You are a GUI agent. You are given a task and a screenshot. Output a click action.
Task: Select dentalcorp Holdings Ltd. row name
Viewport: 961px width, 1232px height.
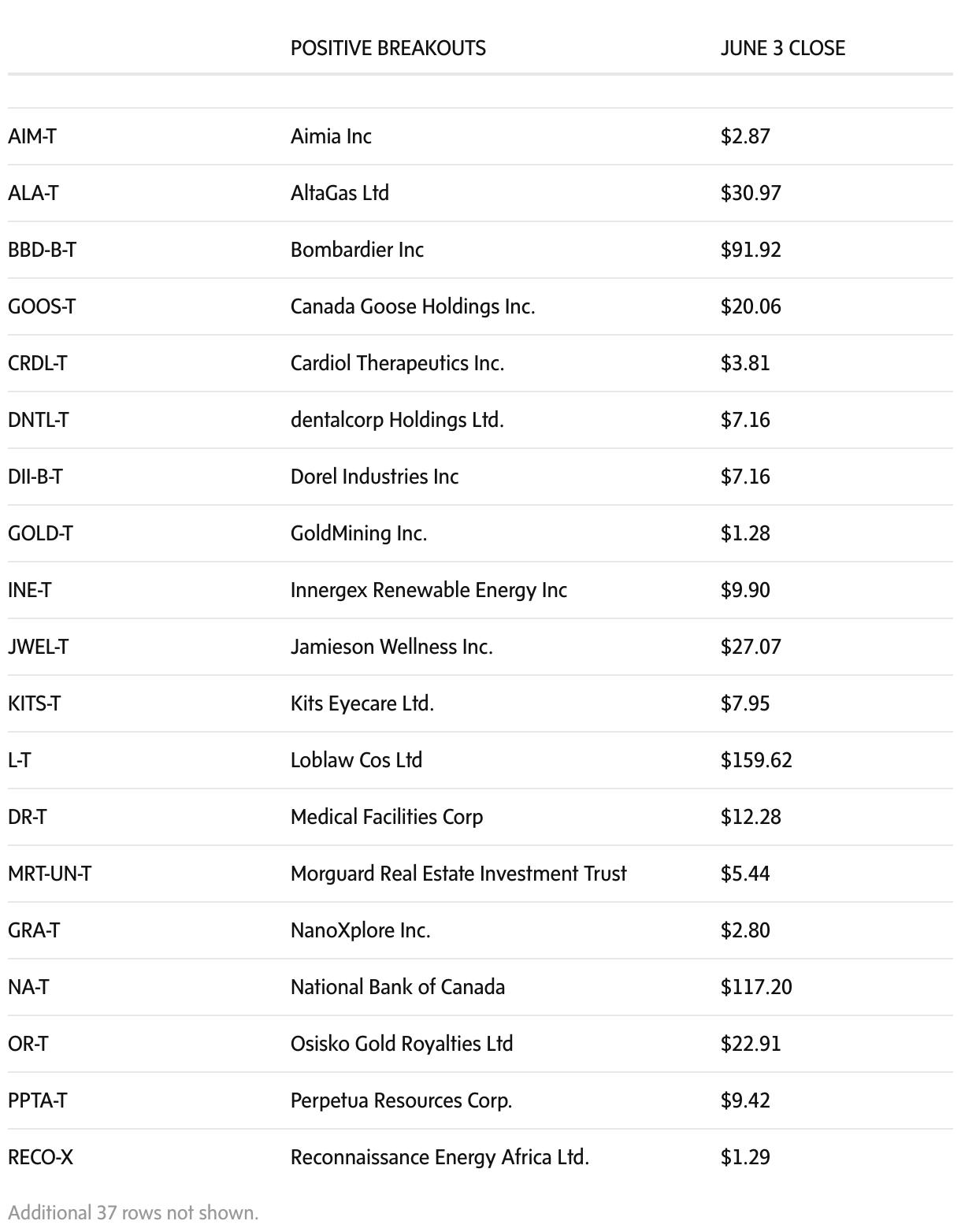coord(397,420)
